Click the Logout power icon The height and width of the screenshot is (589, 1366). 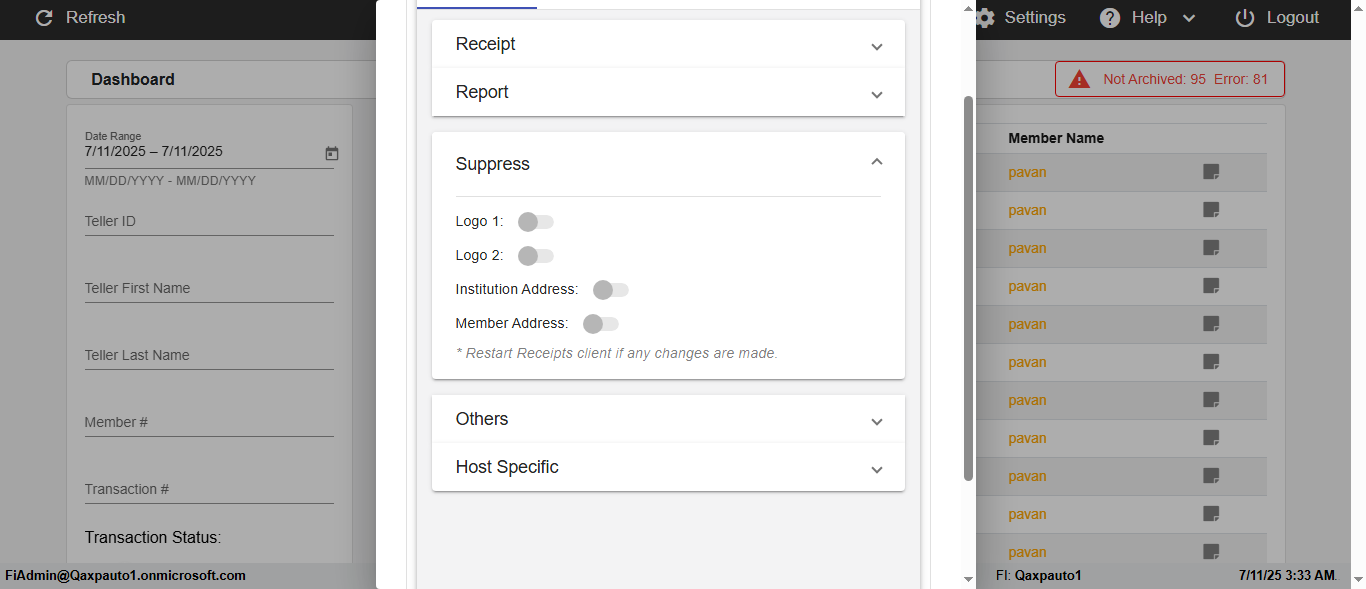pos(1245,18)
